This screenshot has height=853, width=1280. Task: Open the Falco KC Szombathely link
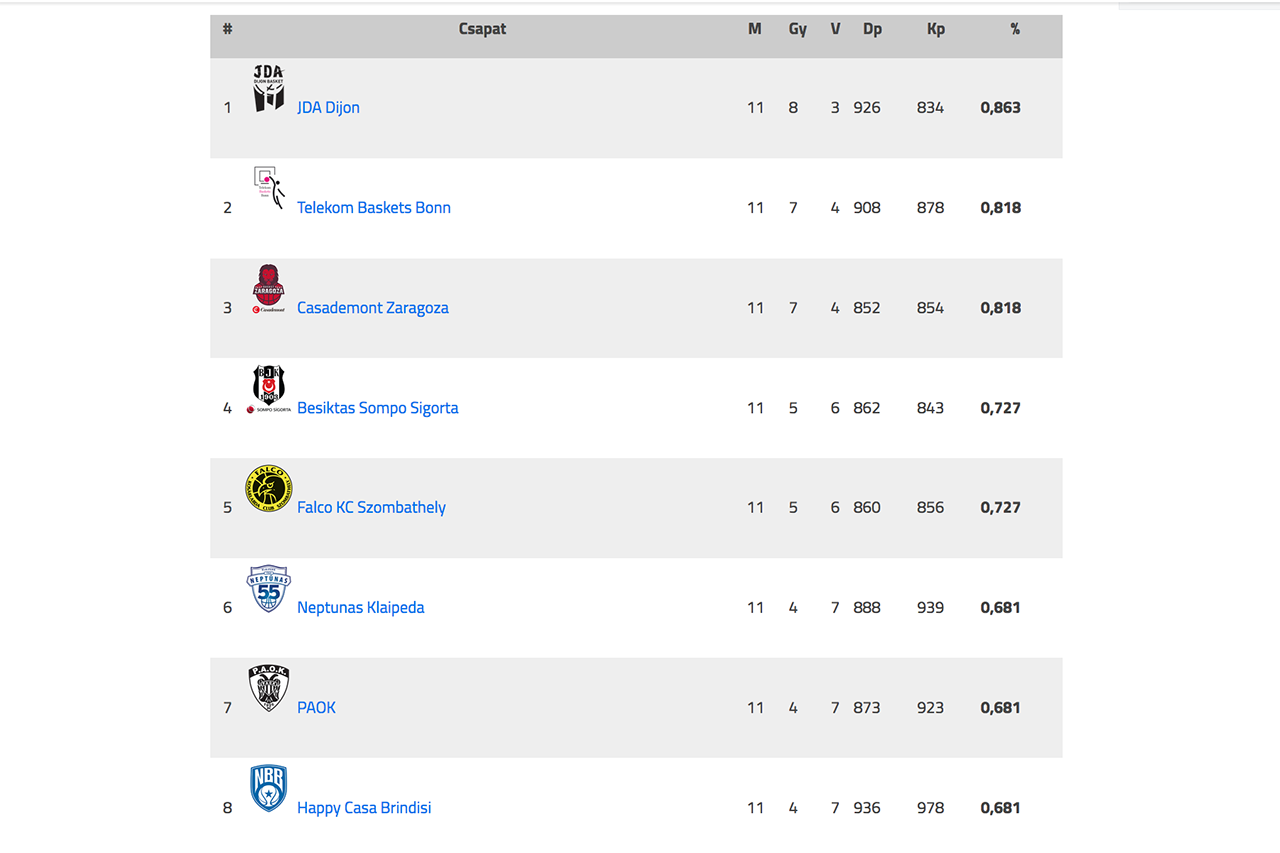pyautogui.click(x=371, y=508)
